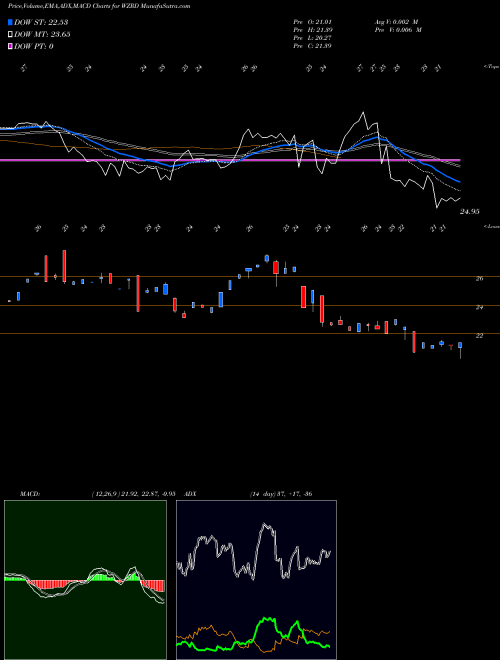
Task: Click the white DOW MT legend swatch
Action: (x=10, y=35)
